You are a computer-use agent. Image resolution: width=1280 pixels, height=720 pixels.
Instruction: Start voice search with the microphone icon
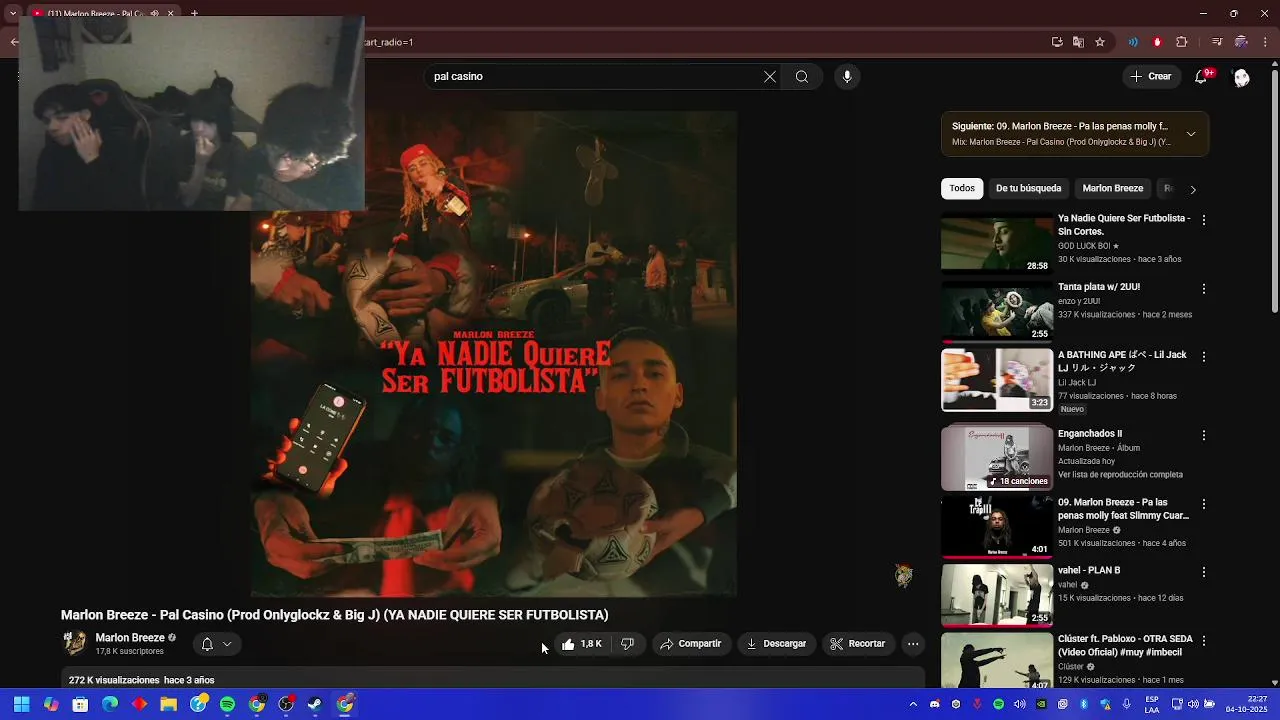pyautogui.click(x=847, y=77)
